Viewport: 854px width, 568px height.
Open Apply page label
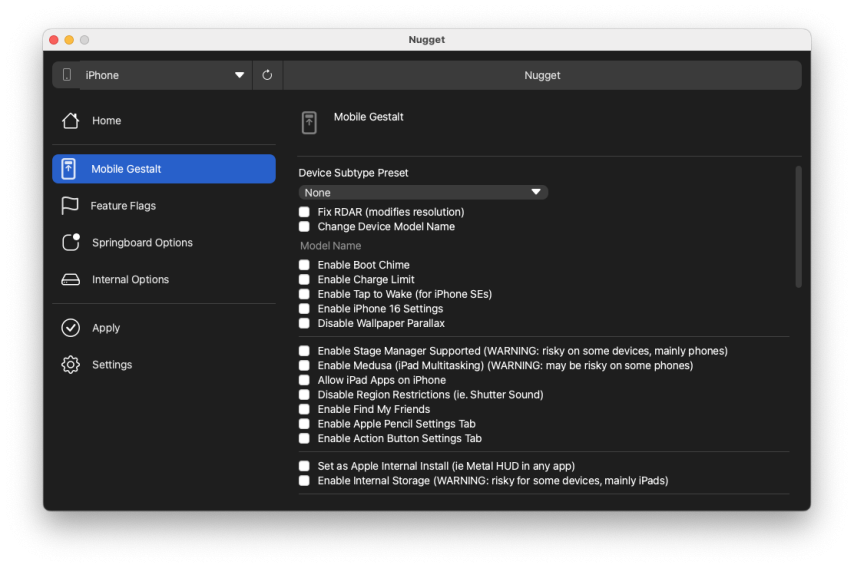[x=106, y=328]
